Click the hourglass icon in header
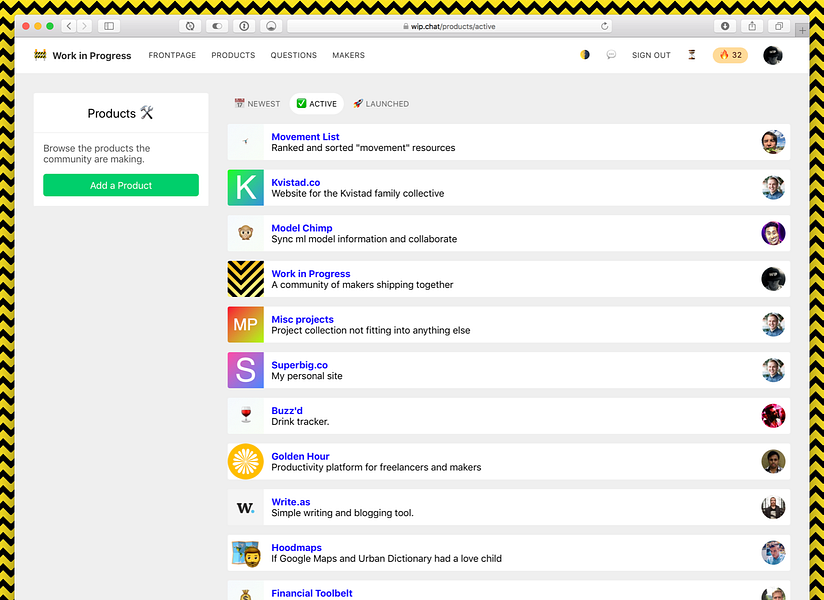This screenshot has width=824, height=600. 692,55
